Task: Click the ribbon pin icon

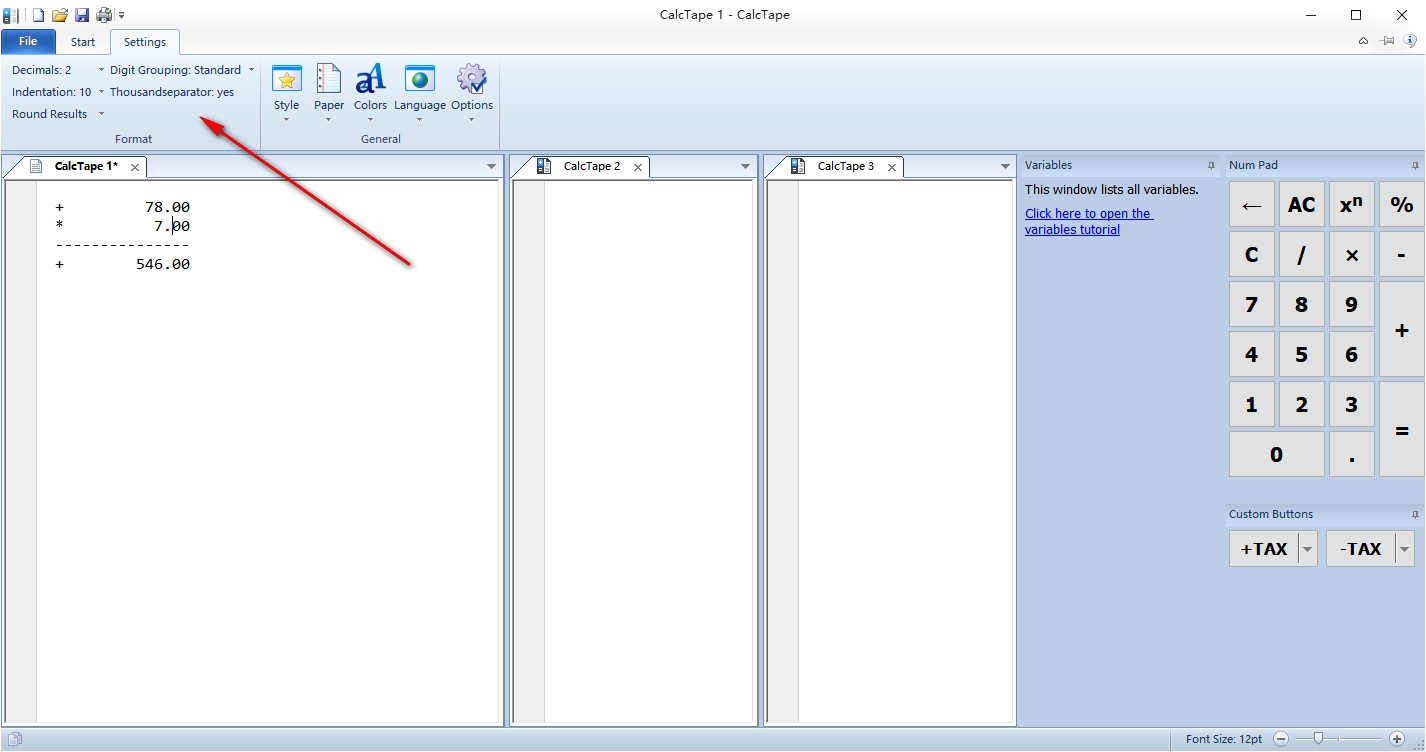Action: point(1387,41)
